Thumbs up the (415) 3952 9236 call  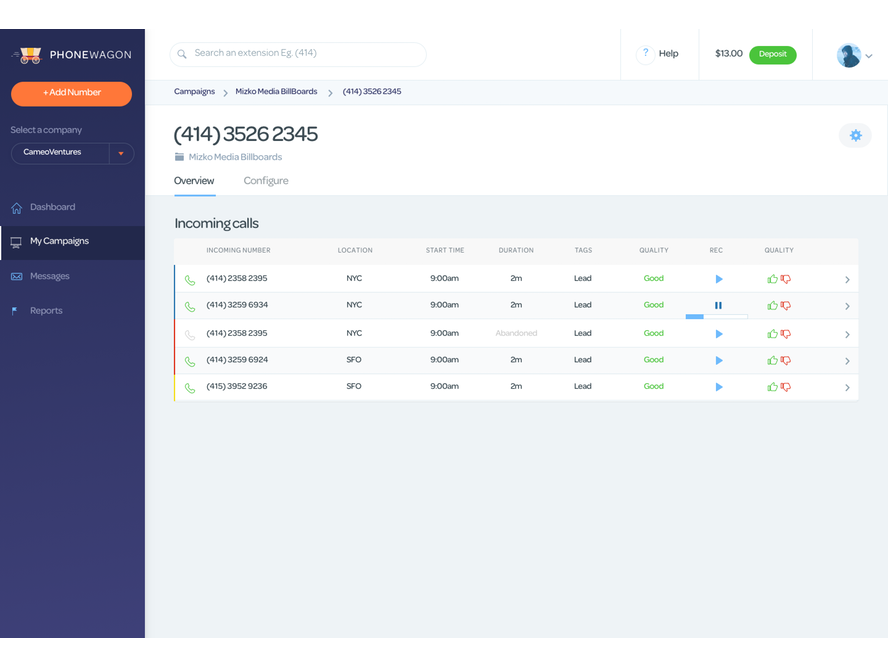772,387
